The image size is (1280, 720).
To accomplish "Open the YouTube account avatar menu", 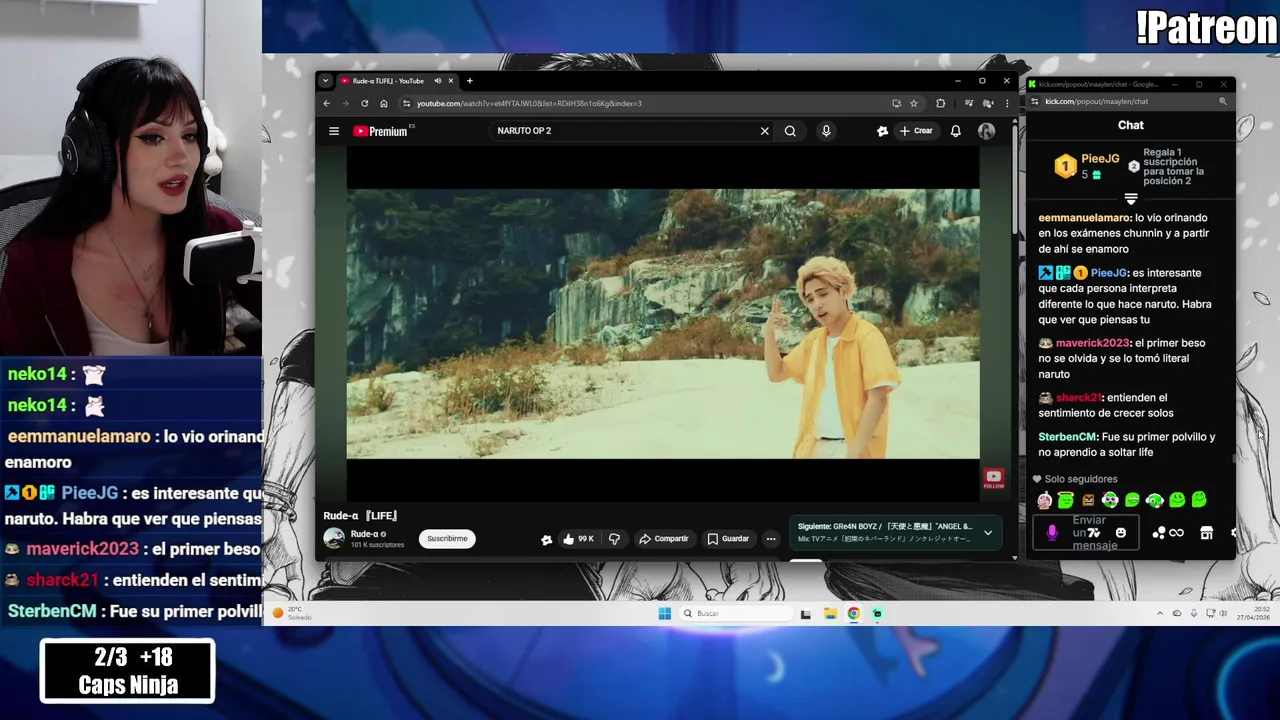I will click(986, 131).
